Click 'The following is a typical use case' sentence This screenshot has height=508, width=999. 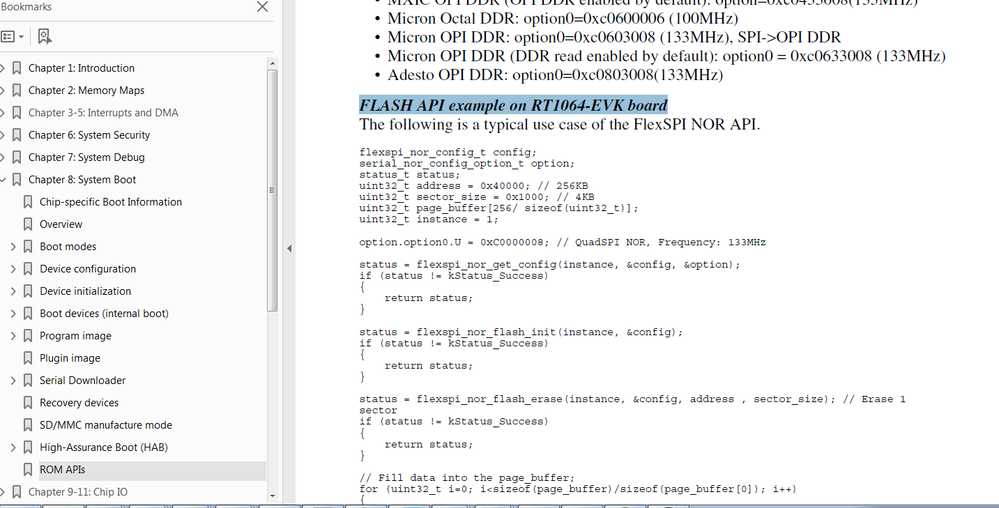click(x=559, y=124)
